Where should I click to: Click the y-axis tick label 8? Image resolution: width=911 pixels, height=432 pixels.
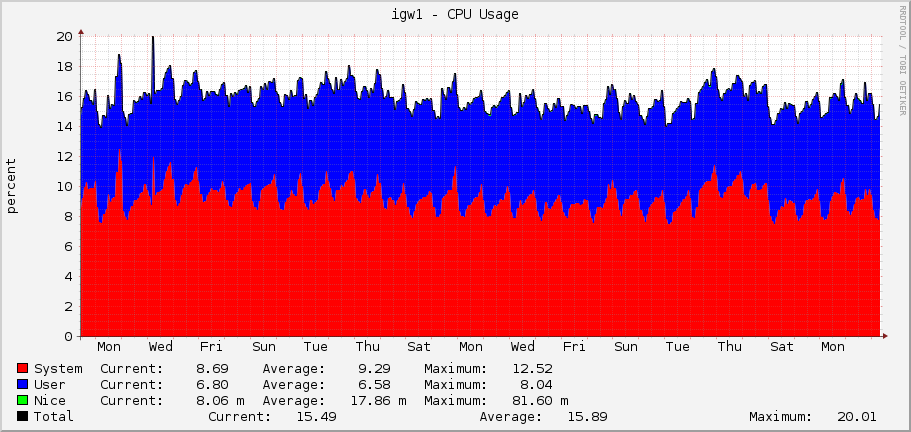pyautogui.click(x=69, y=217)
